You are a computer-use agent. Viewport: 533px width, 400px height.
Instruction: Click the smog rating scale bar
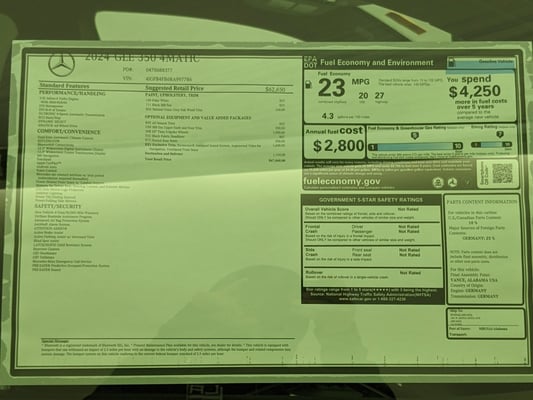pos(491,144)
